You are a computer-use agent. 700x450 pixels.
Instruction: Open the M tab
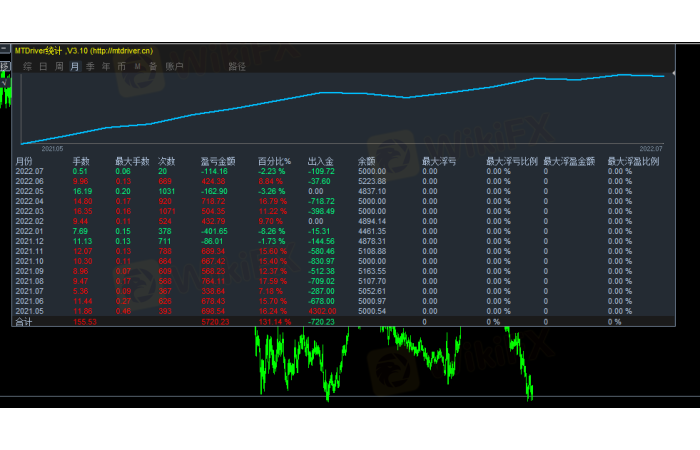click(138, 67)
